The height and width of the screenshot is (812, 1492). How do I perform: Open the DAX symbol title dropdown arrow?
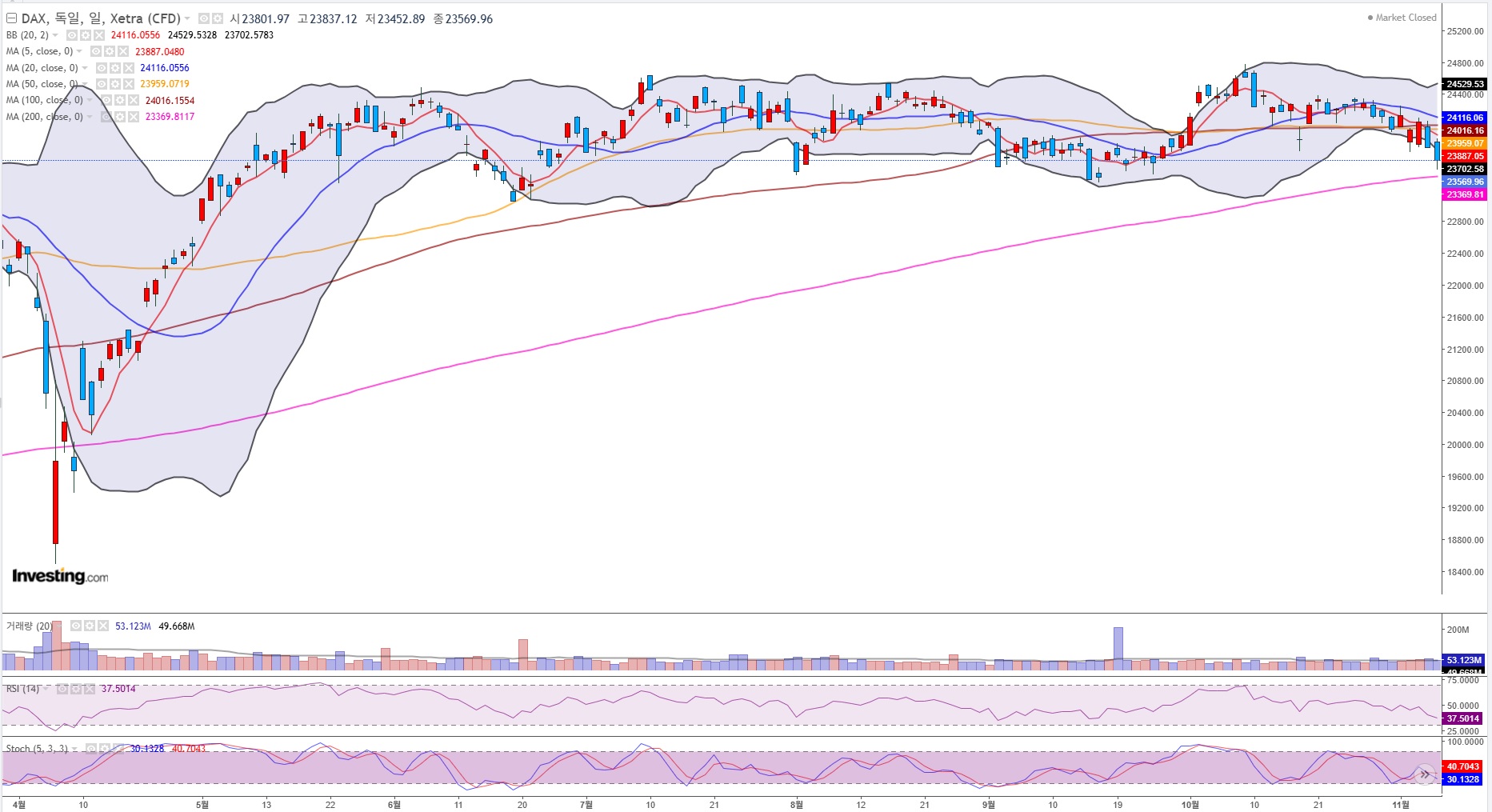pos(188,18)
